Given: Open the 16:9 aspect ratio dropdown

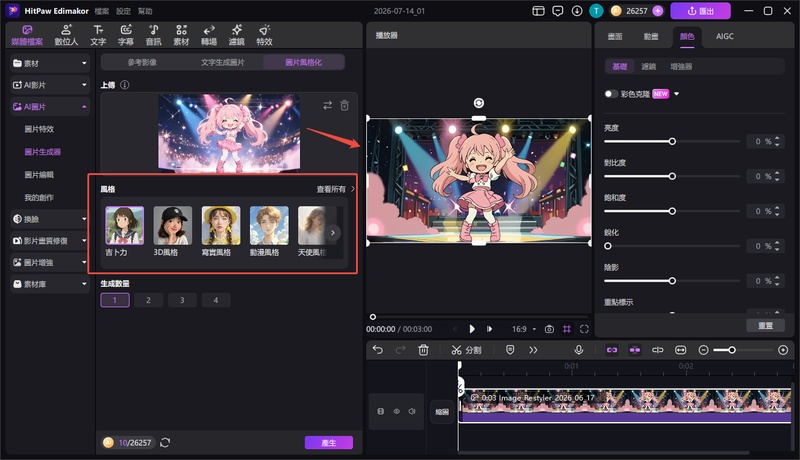Looking at the screenshot, I should [x=524, y=329].
